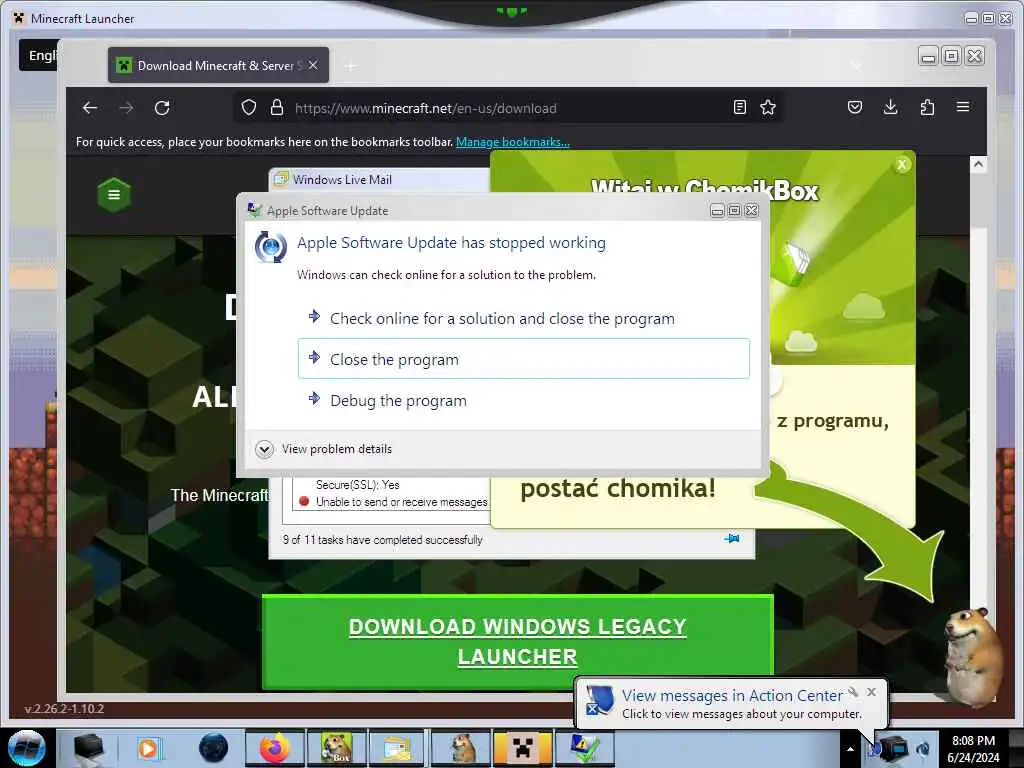Open the volume tray icon
This screenshot has width=1024, height=768.
click(x=923, y=748)
